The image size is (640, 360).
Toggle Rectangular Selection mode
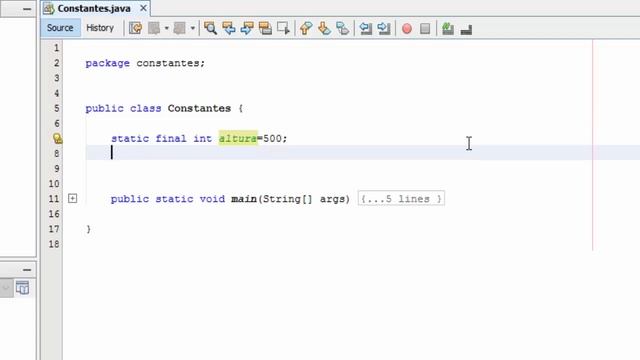[x=283, y=28]
